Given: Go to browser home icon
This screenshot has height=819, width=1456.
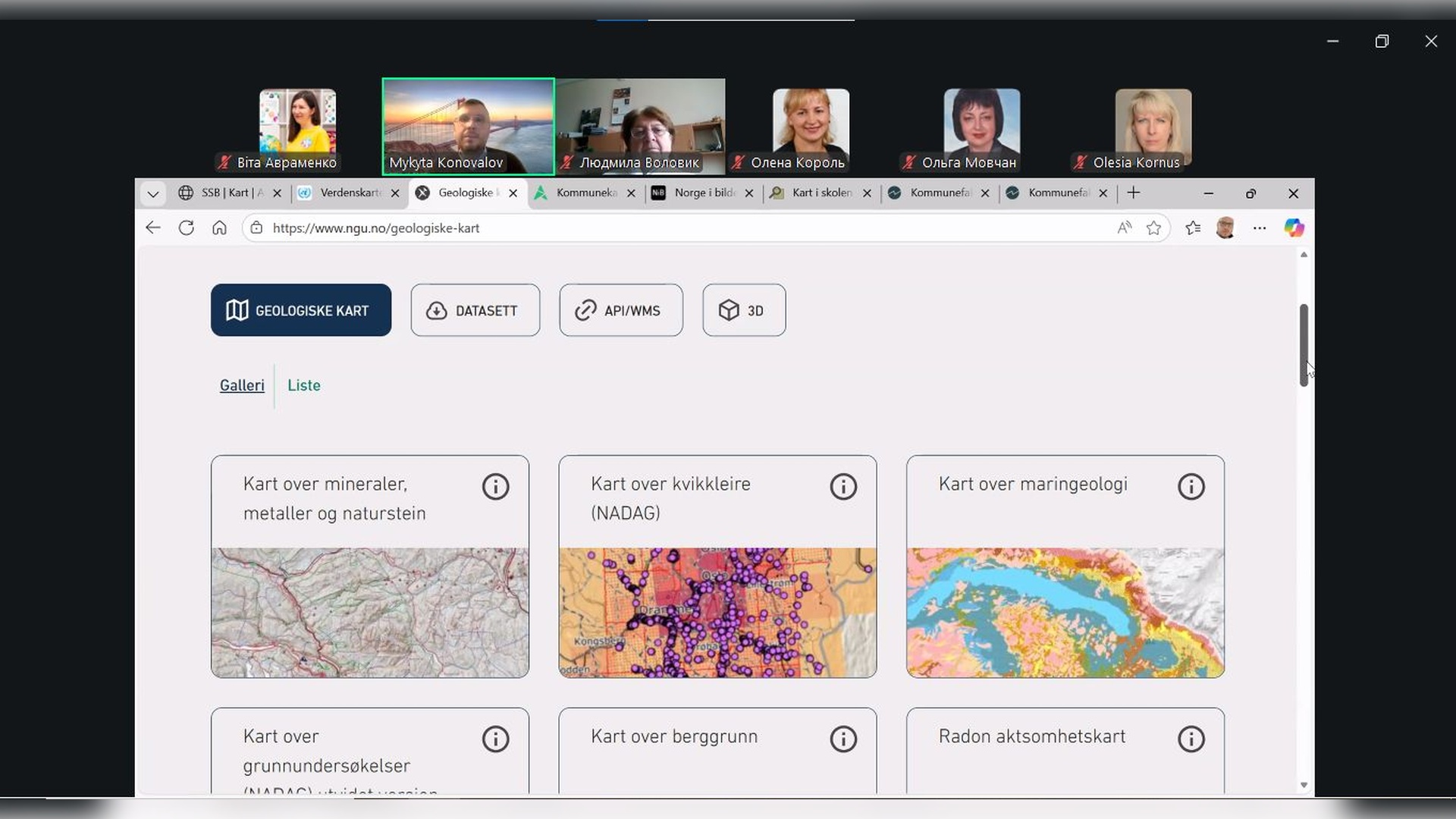Looking at the screenshot, I should click(219, 227).
